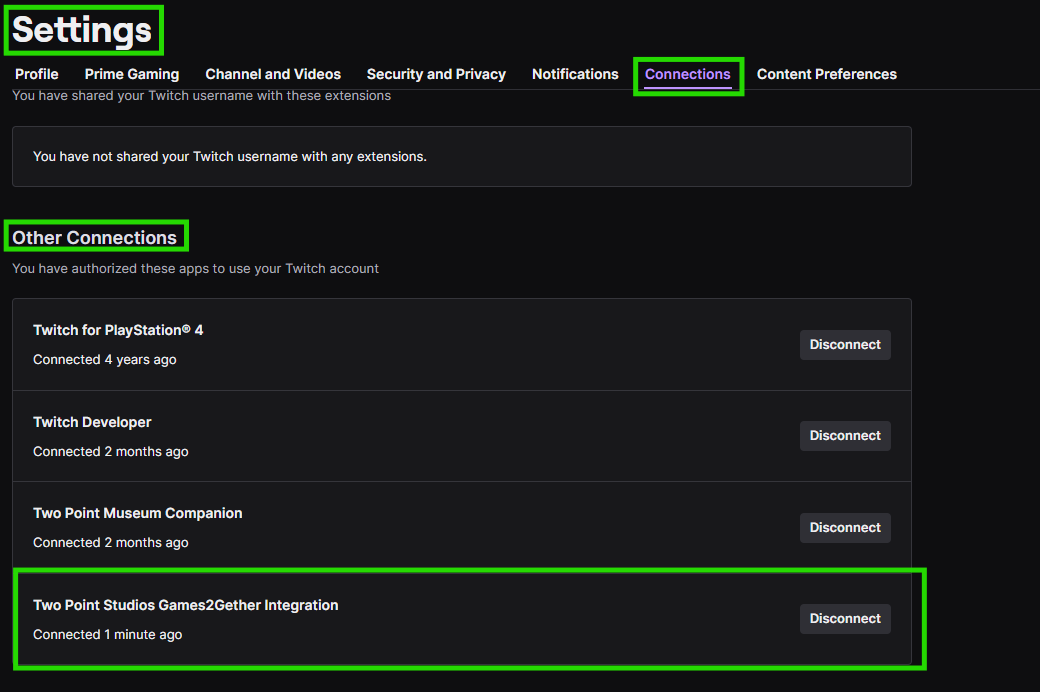Click 'You have not shared your Twitch username' message
Screen dimensions: 1040x692
point(229,157)
